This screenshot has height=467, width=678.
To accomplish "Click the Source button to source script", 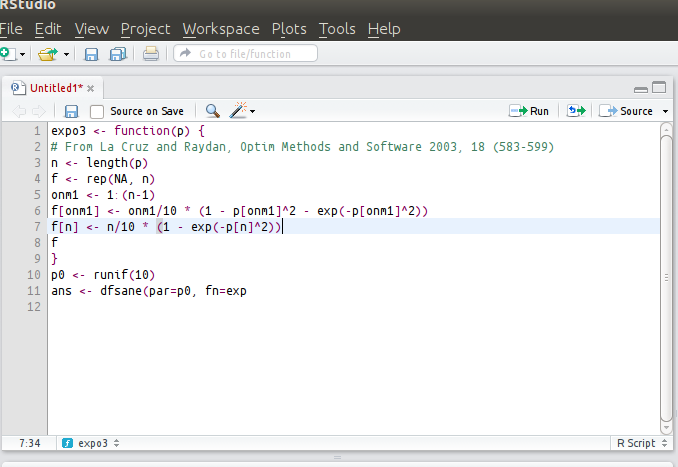I will pos(627,111).
